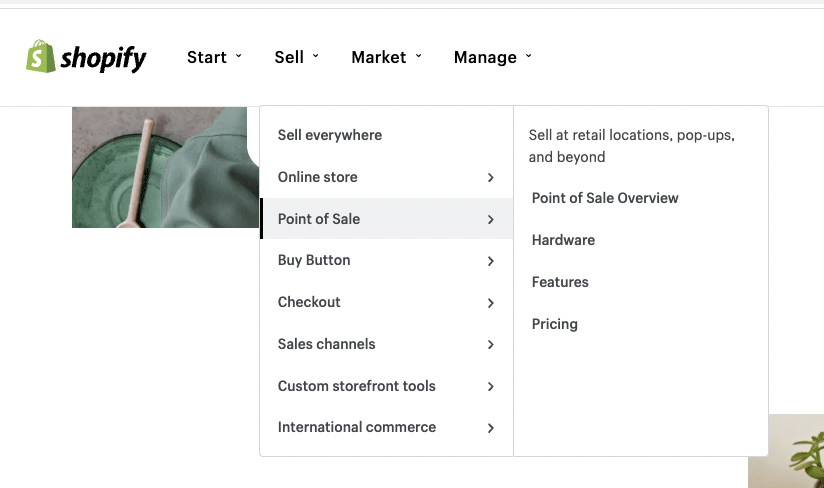Image resolution: width=824 pixels, height=488 pixels.
Task: Choose Buy Button from the Sell menu
Action: point(386,261)
